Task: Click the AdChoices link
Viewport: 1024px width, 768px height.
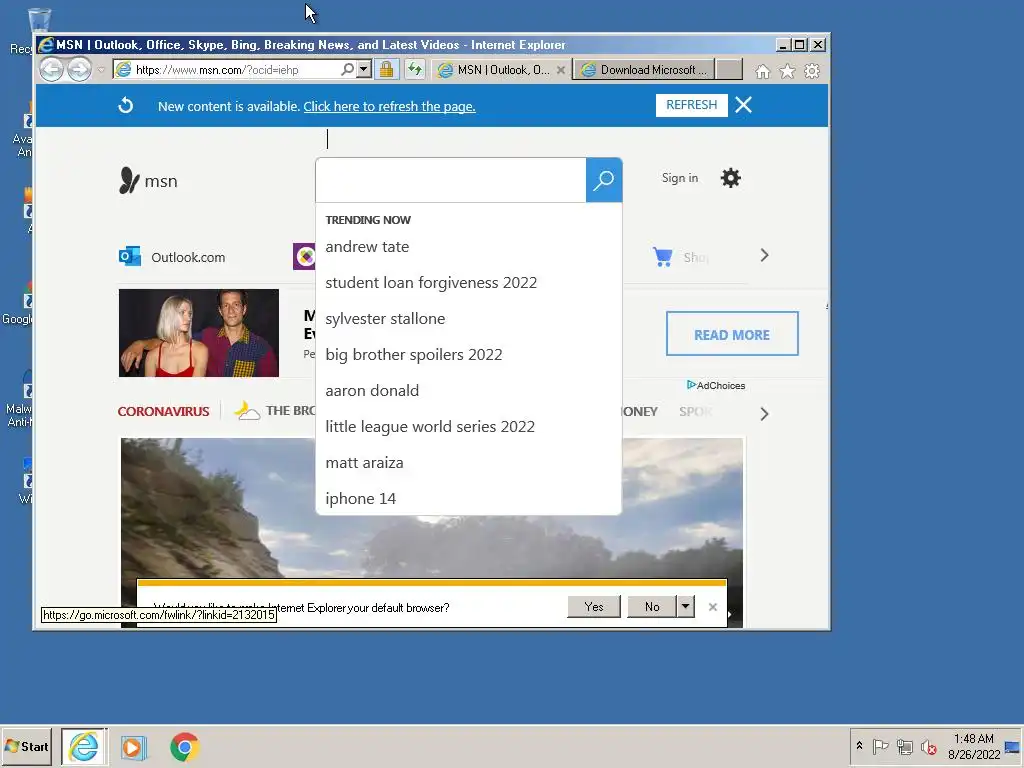Action: coord(716,385)
